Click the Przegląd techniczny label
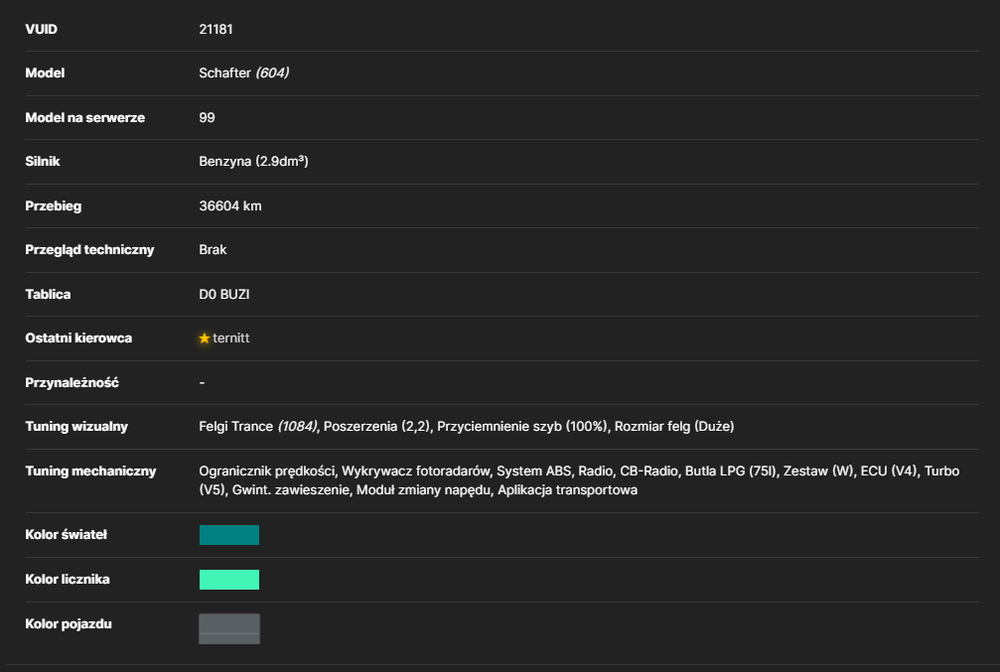The width and height of the screenshot is (1000, 672). (89, 250)
